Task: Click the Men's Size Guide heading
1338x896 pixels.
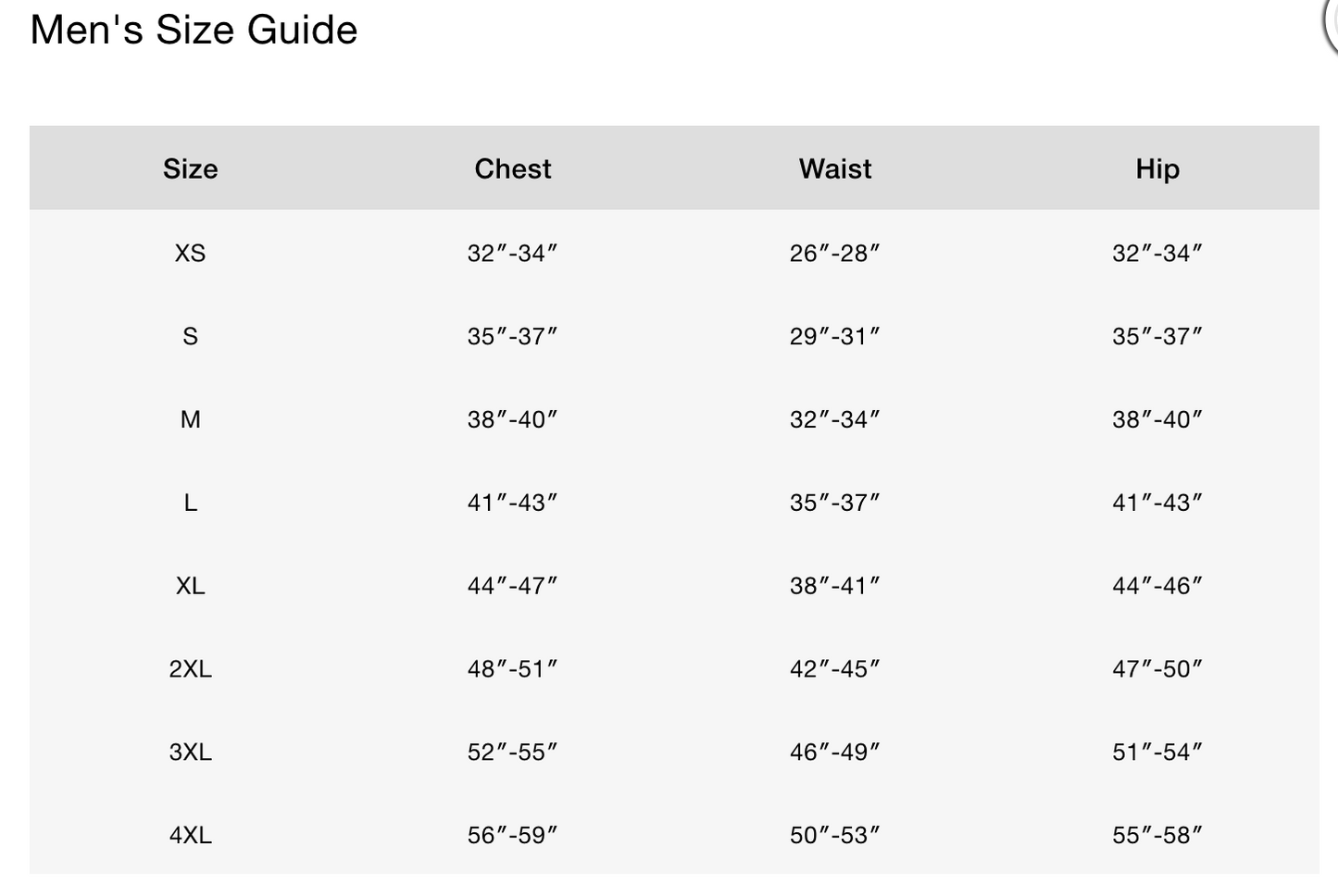Action: pos(194,30)
